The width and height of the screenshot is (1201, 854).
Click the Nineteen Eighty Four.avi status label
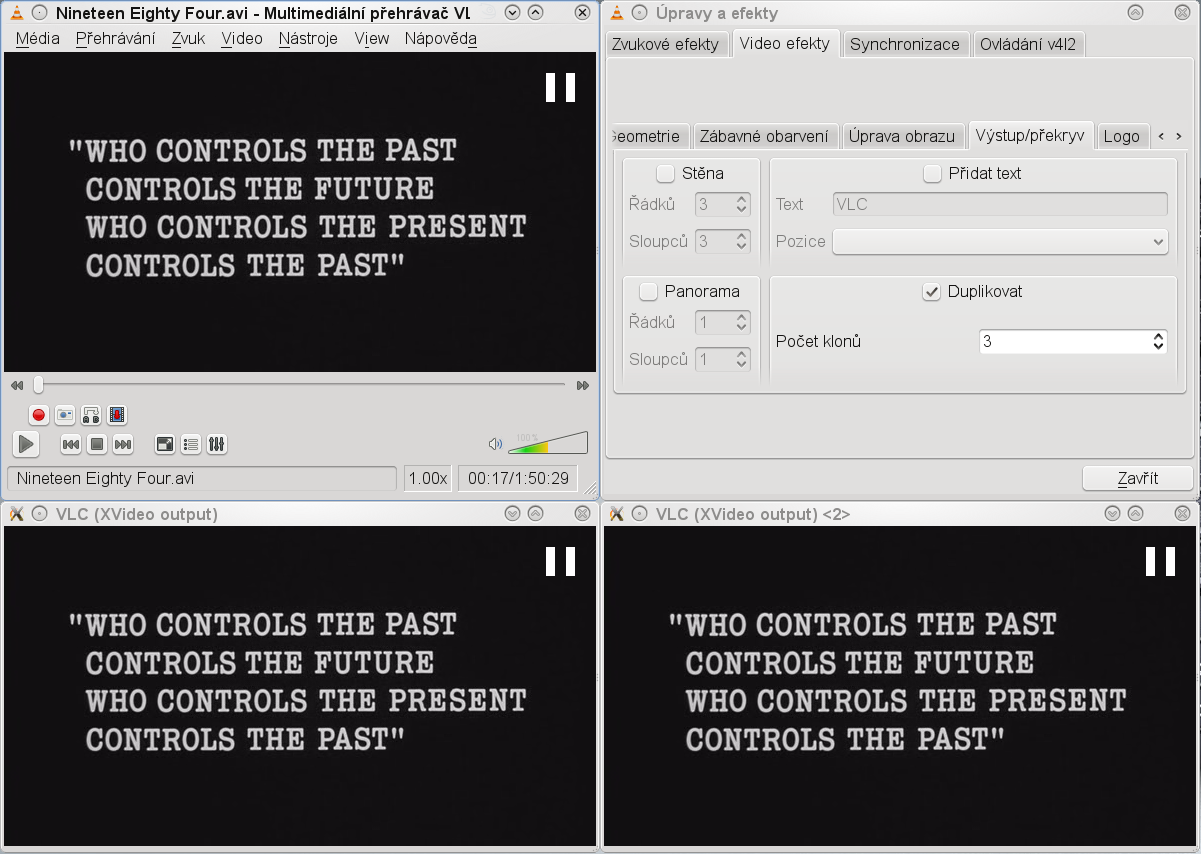coord(202,478)
